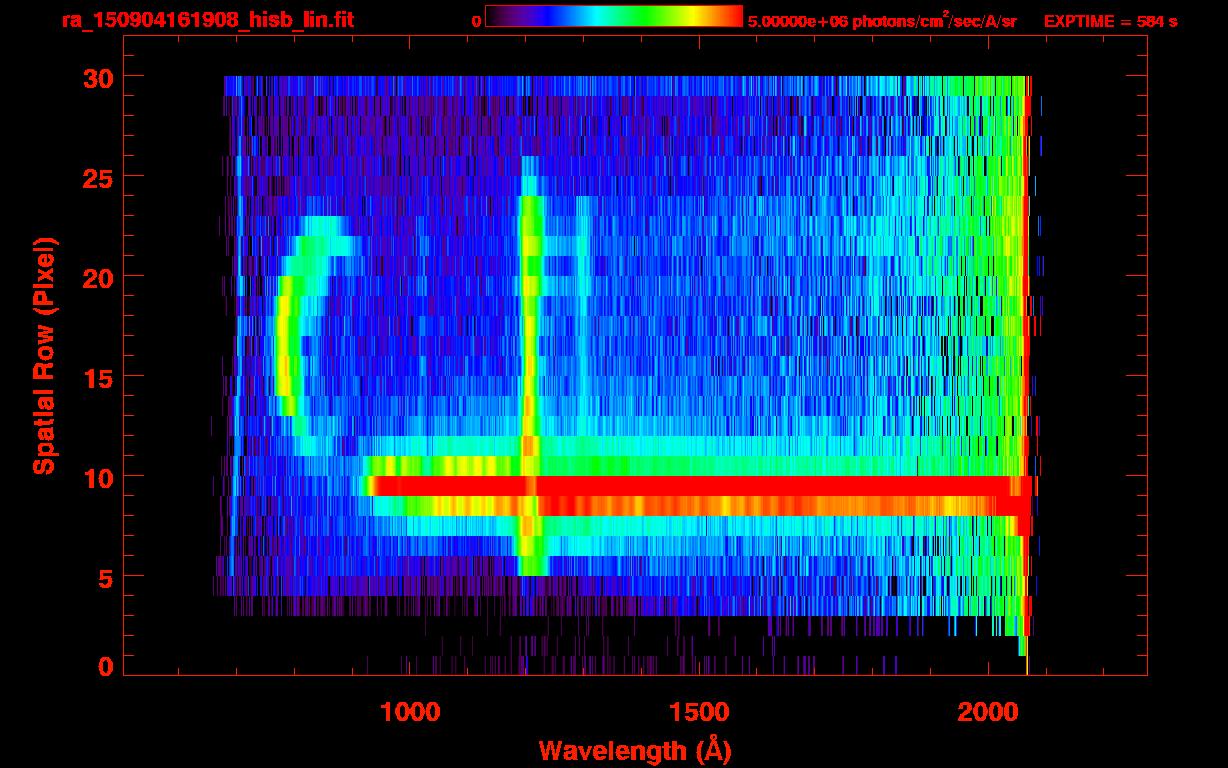This screenshot has height=768, width=1228.
Task: Click the bright red saturated spectrum band
Action: [700, 486]
